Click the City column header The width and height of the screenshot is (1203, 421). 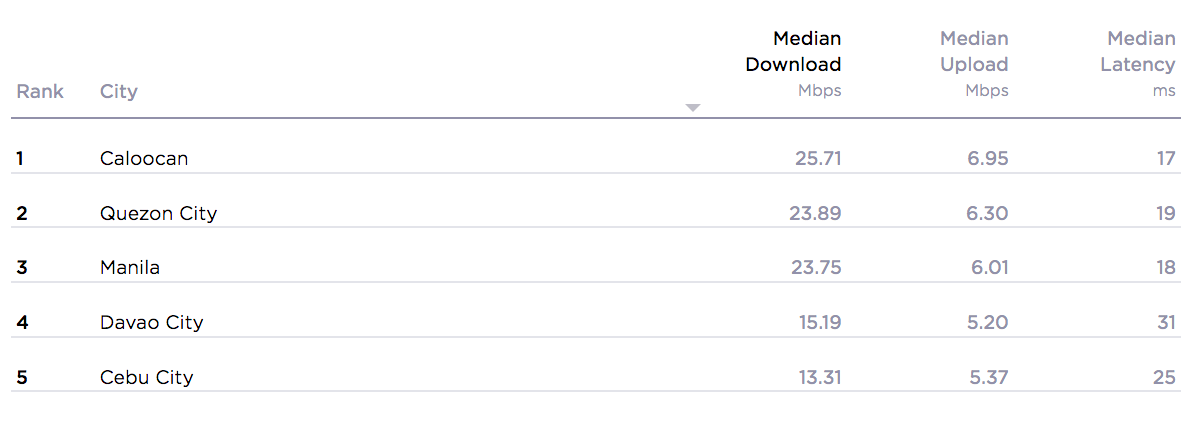pos(119,91)
